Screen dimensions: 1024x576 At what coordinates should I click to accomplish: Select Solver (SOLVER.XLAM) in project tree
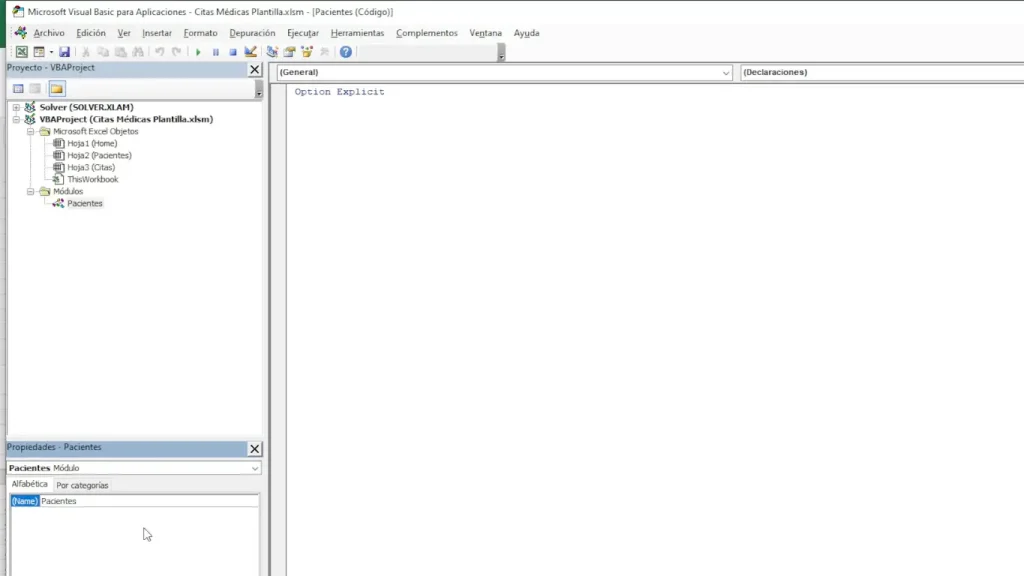pos(86,107)
